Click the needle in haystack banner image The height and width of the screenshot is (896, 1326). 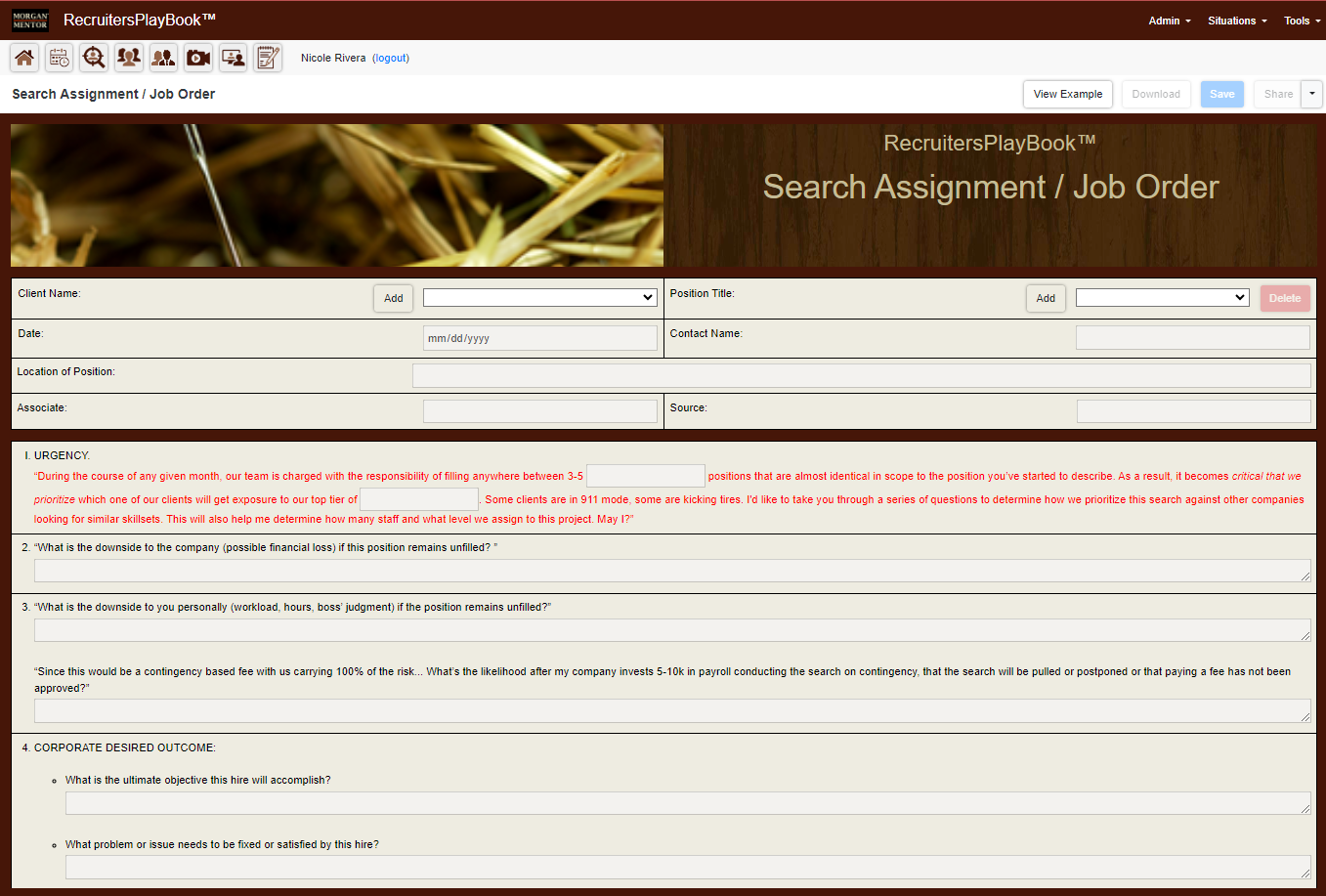point(337,195)
